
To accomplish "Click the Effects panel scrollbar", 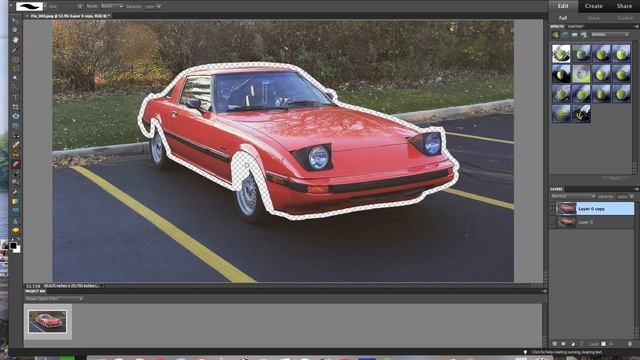I will 635,108.
